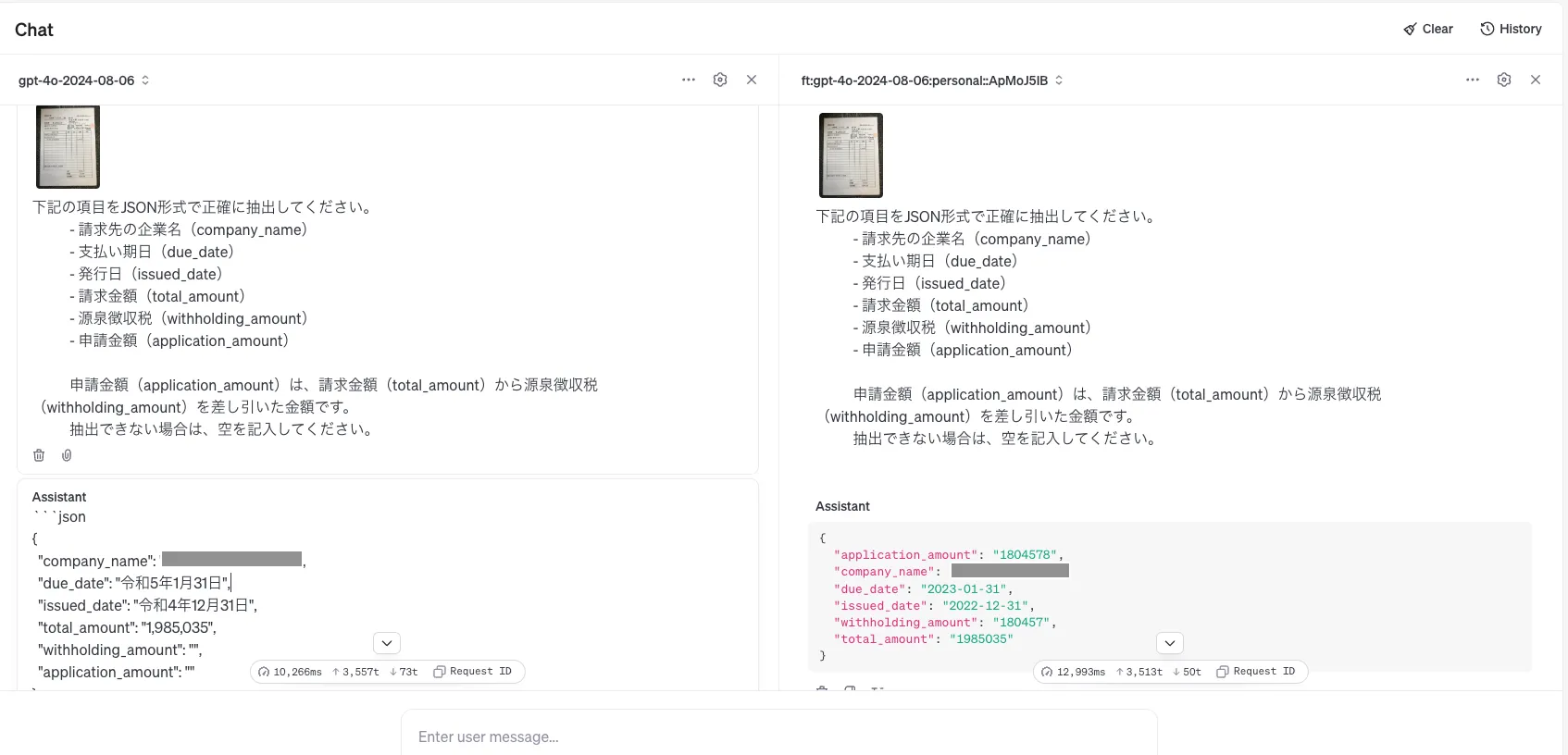Click the ```json line in the gpt-4o response
This screenshot has height=755, width=1568.
click(59, 516)
